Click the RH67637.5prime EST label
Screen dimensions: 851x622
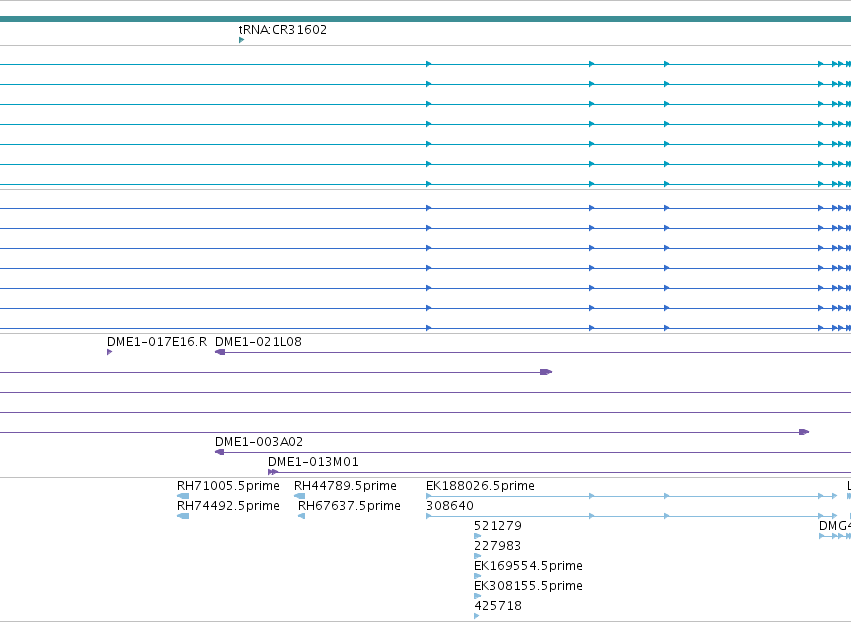click(350, 506)
